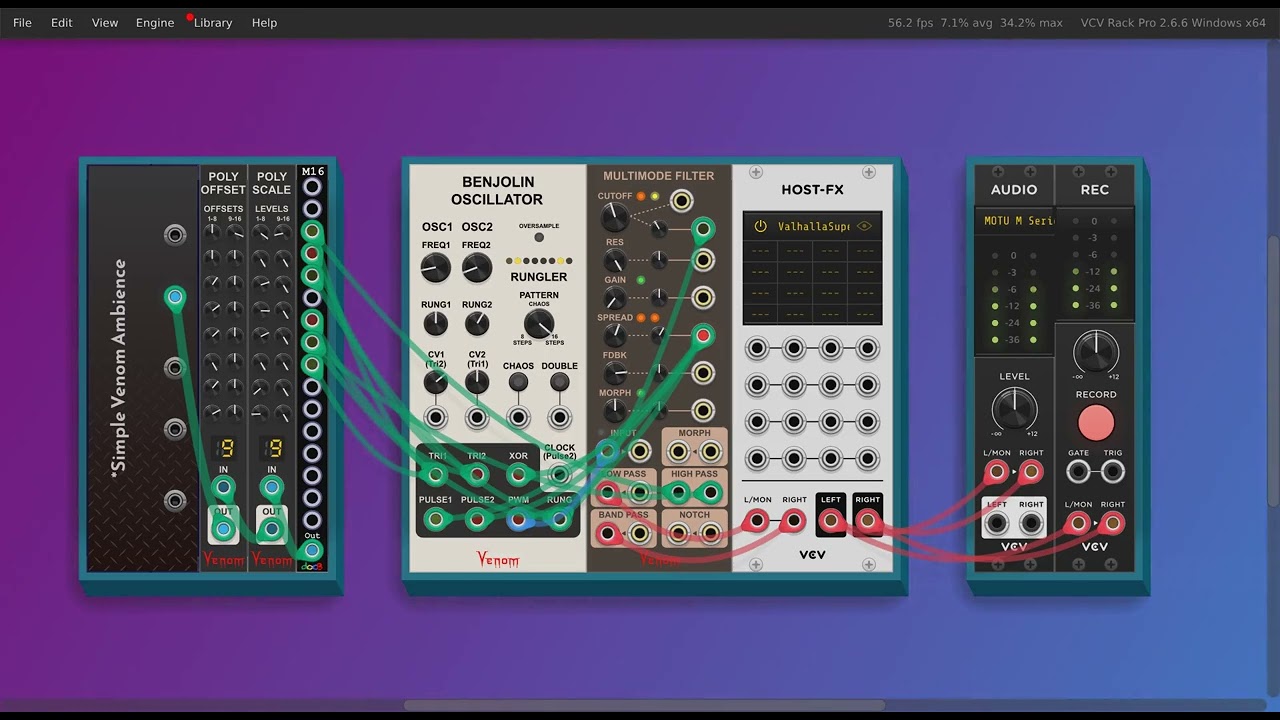Screen dimensions: 1280x720
Task: Click the red SPREAD CV input jack
Action: click(703, 336)
